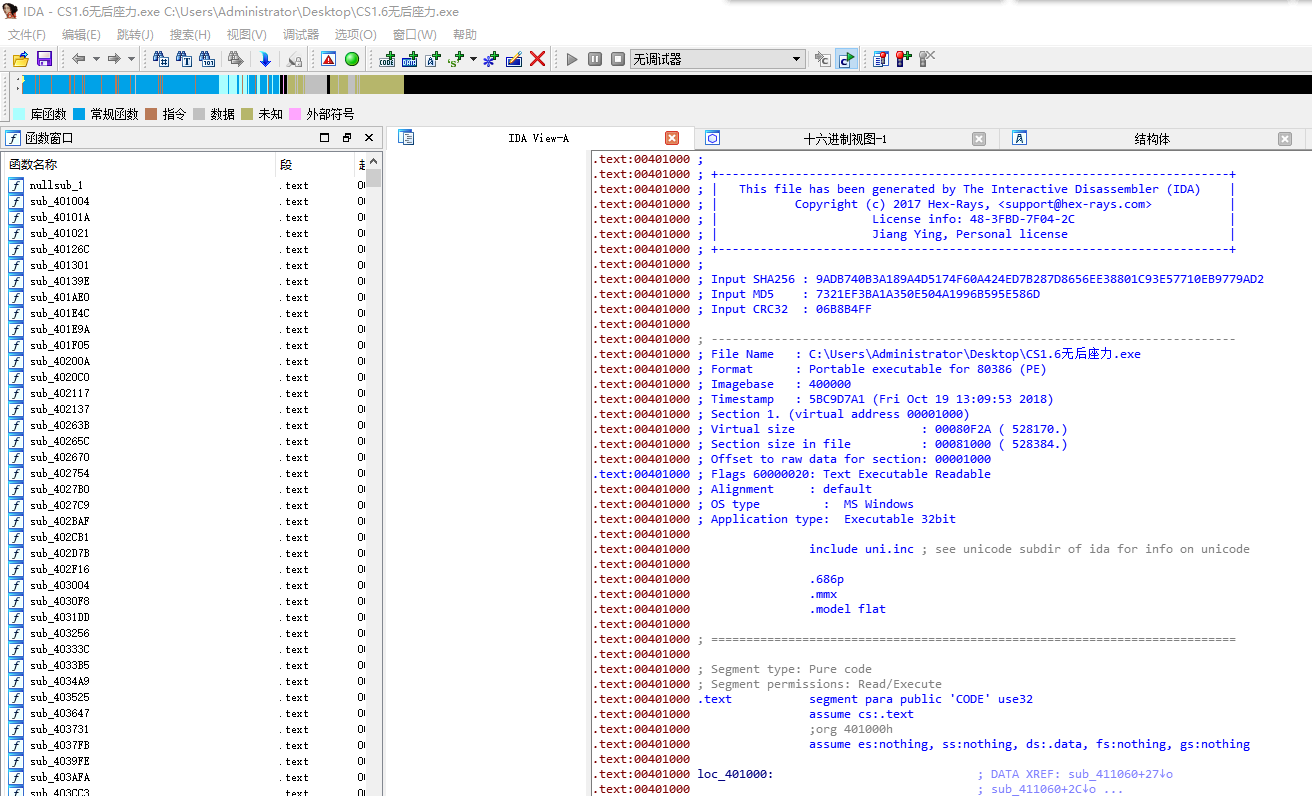1312x796 pixels.
Task: Toggle the grey C-arrow trace icon
Action: click(x=822, y=59)
